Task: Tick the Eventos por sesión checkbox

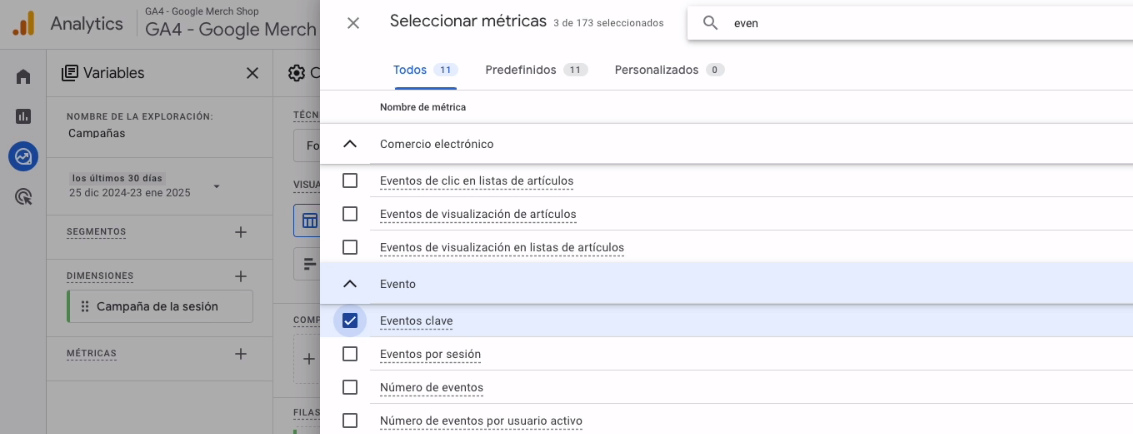Action: (350, 354)
